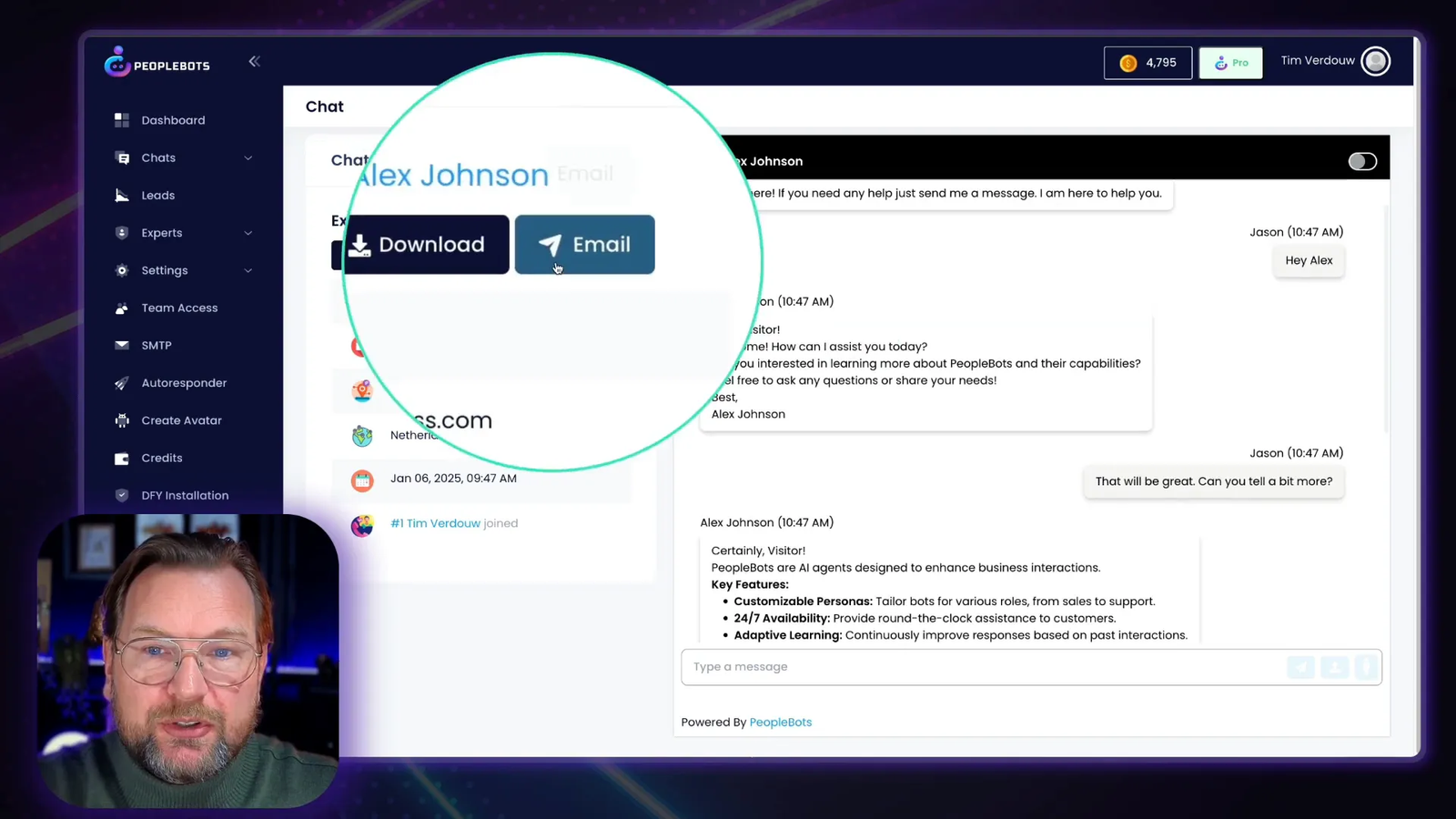This screenshot has height=819, width=1456.
Task: Click the Chat page heading
Action: (x=325, y=106)
